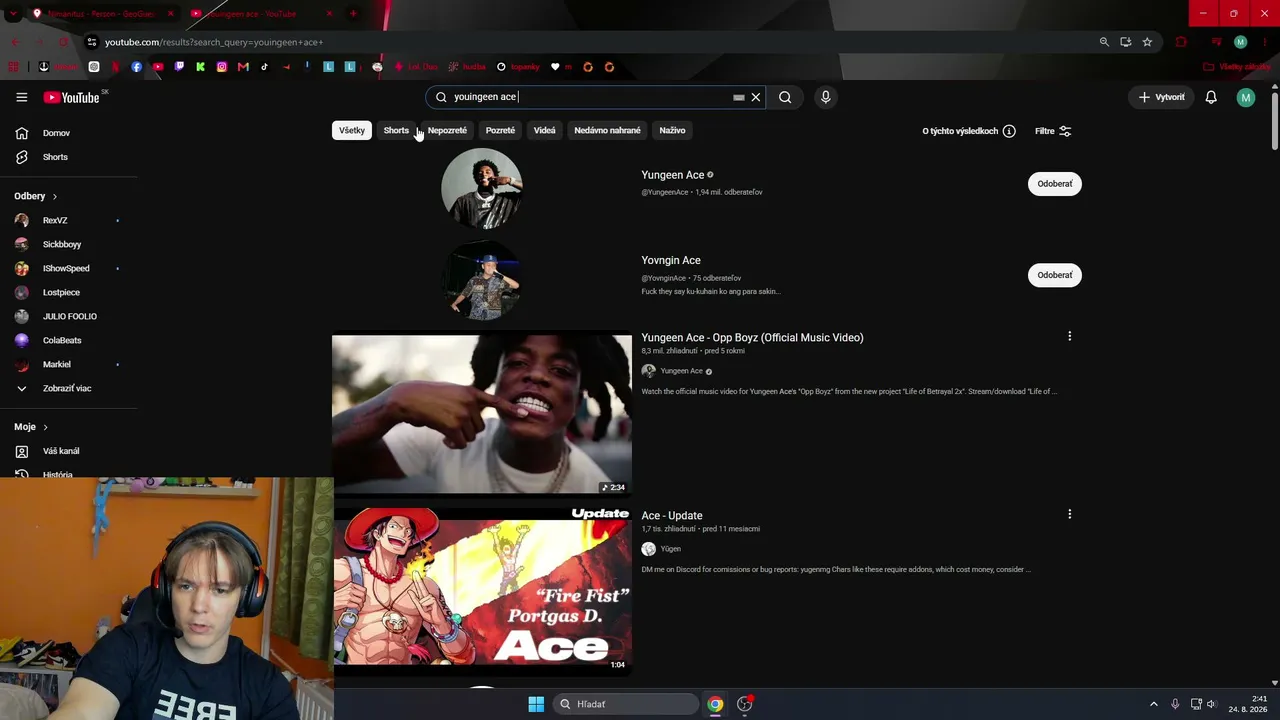Expand Zobraziť viac subscriptions list
The width and height of the screenshot is (1280, 720).
[x=67, y=388]
